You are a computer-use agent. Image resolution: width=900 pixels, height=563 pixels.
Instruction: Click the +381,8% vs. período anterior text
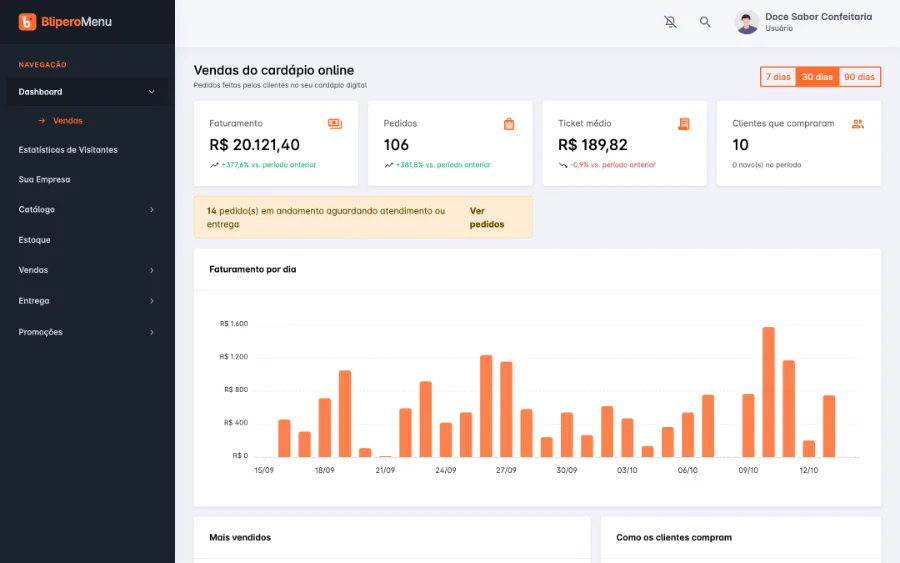[443, 165]
